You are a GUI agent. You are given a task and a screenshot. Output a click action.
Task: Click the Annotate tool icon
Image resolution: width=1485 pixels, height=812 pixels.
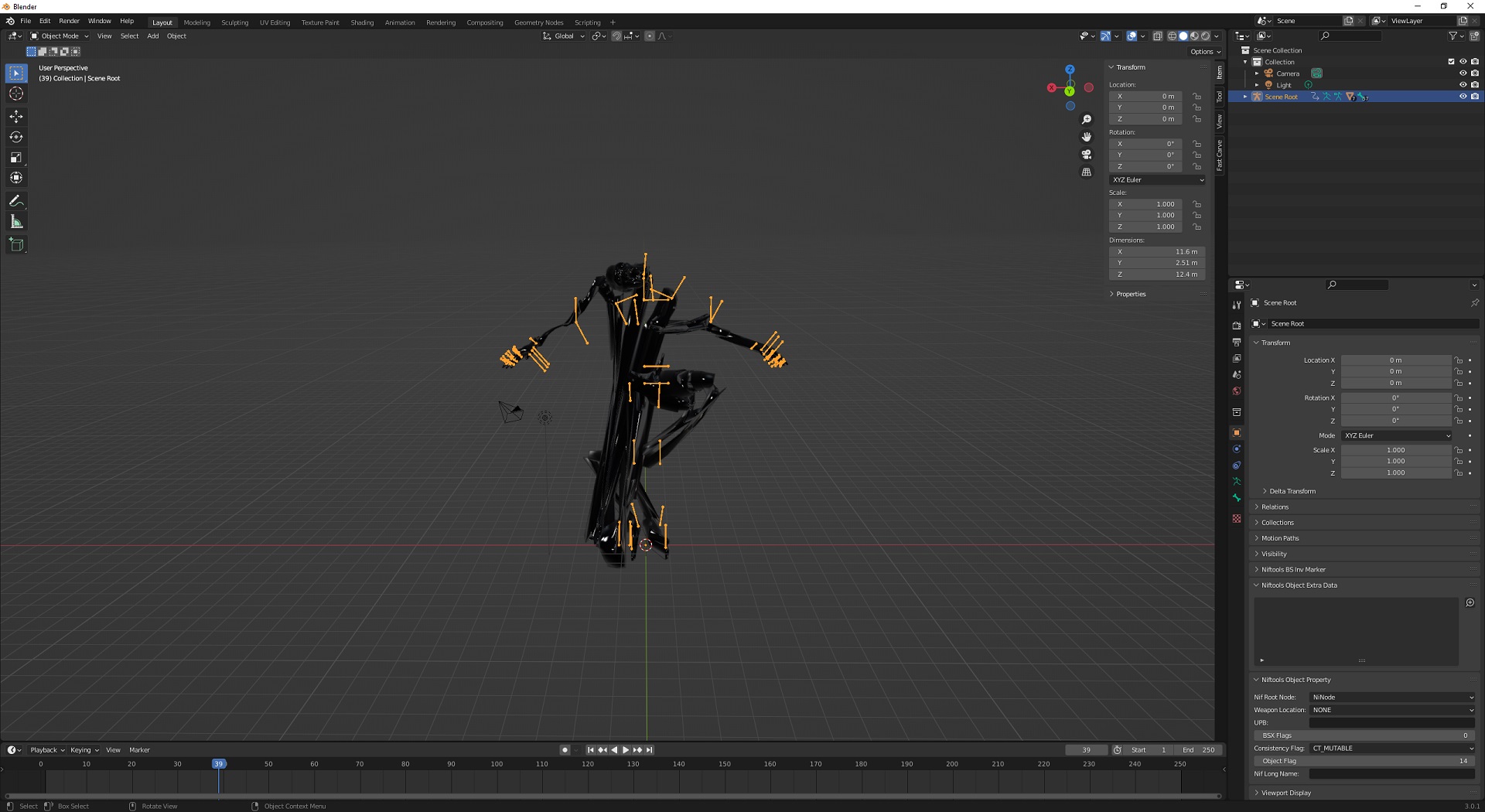pyautogui.click(x=15, y=201)
